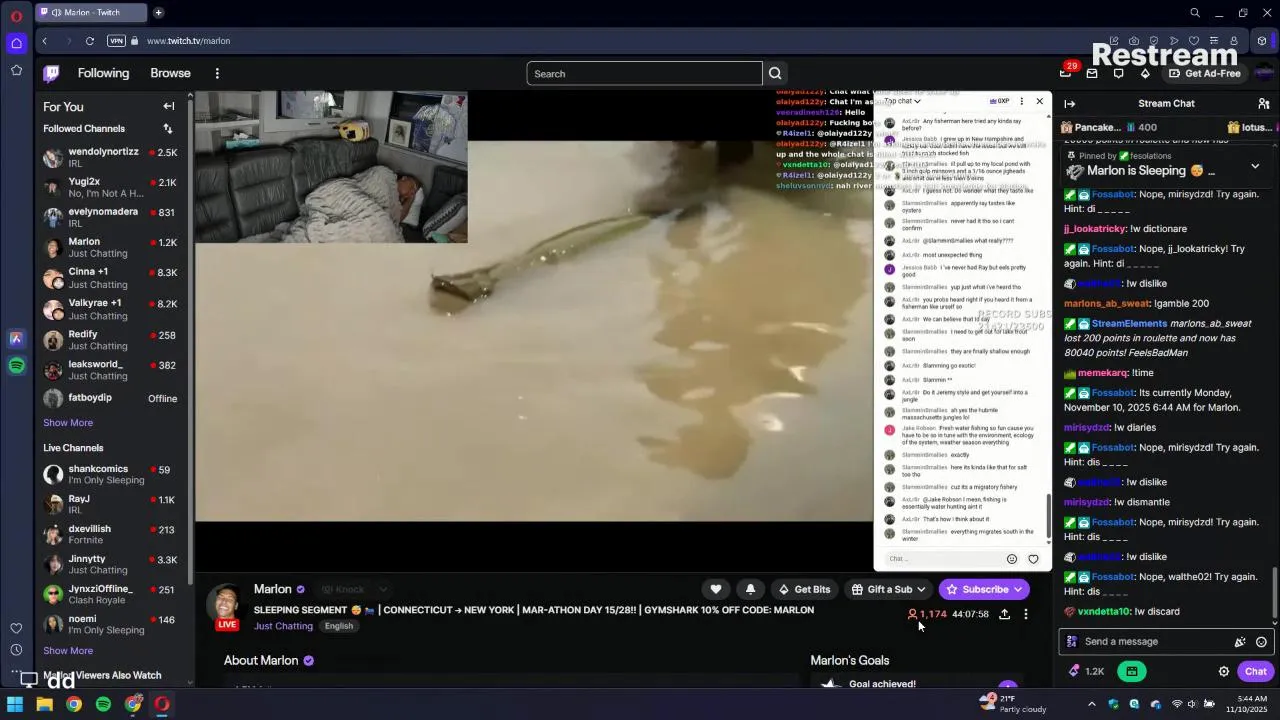
Task: Open shankcomics live channel
Action: [x=110, y=475]
